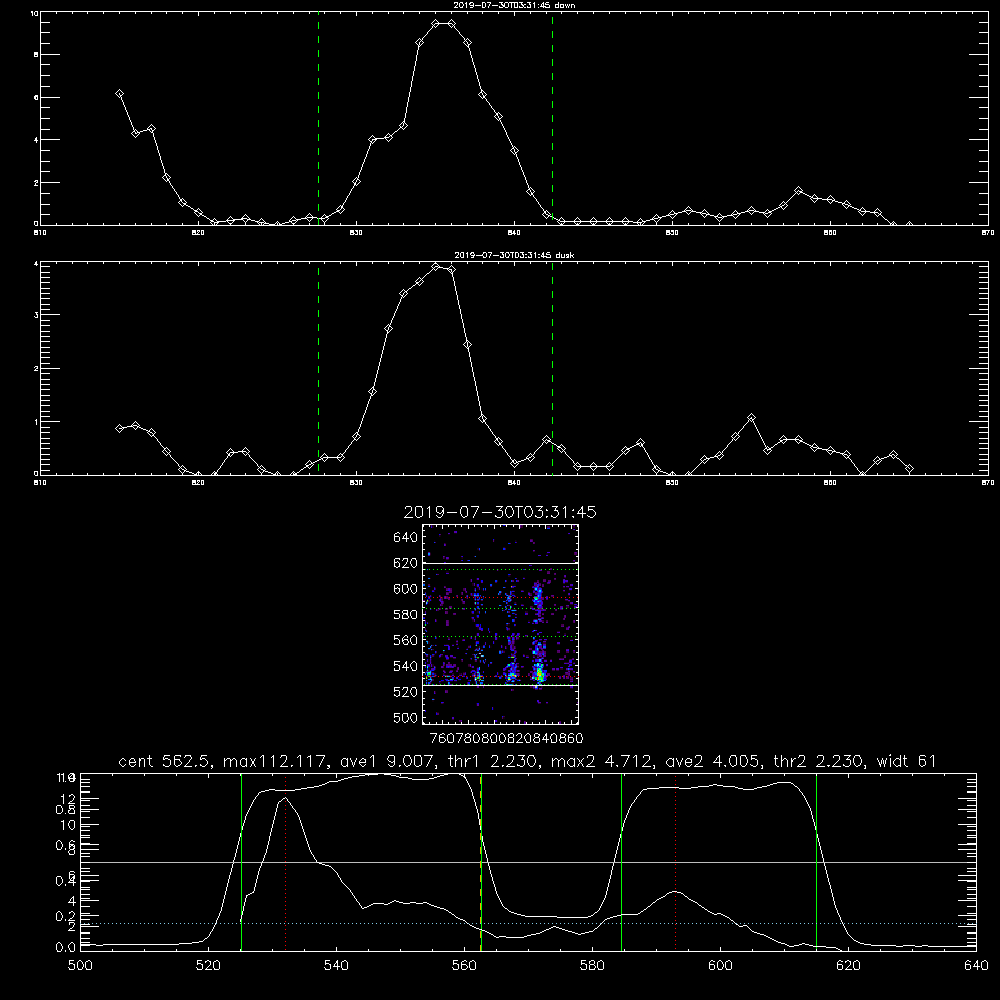Click x-axis label '600' of bottom plot
Screen dimensions: 1000x1000
tap(720, 966)
